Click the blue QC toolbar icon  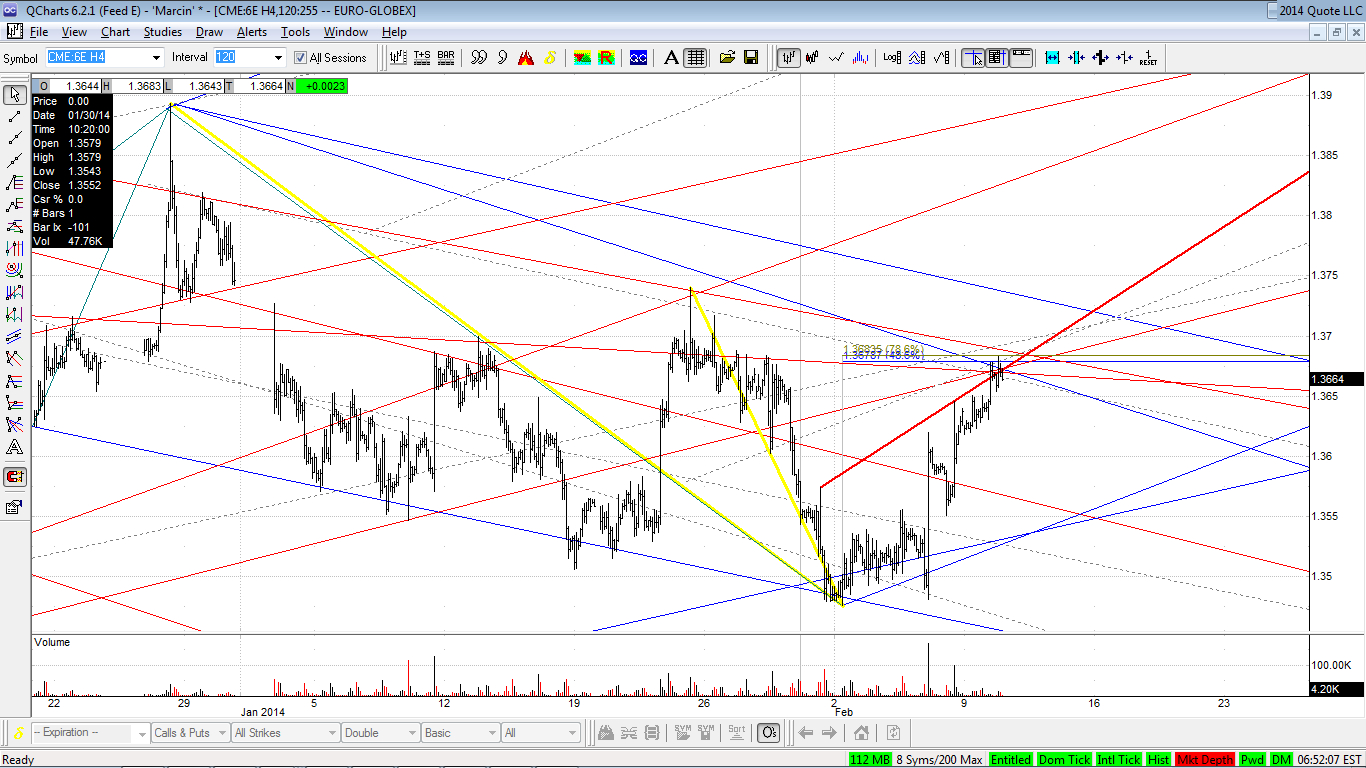tap(638, 57)
